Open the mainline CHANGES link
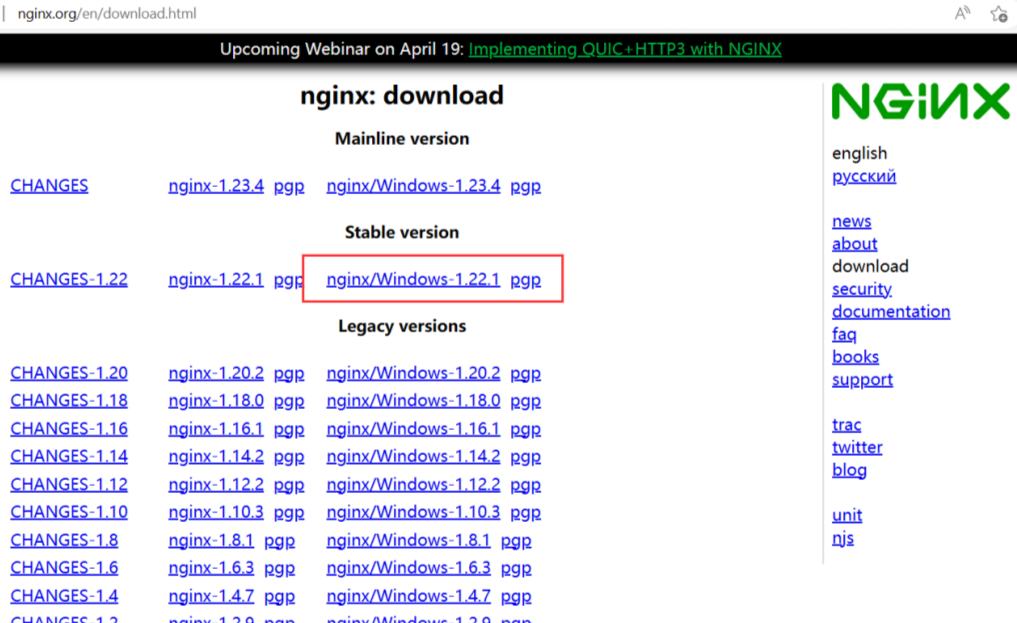Viewport: 1017px width, 623px height. click(x=49, y=185)
